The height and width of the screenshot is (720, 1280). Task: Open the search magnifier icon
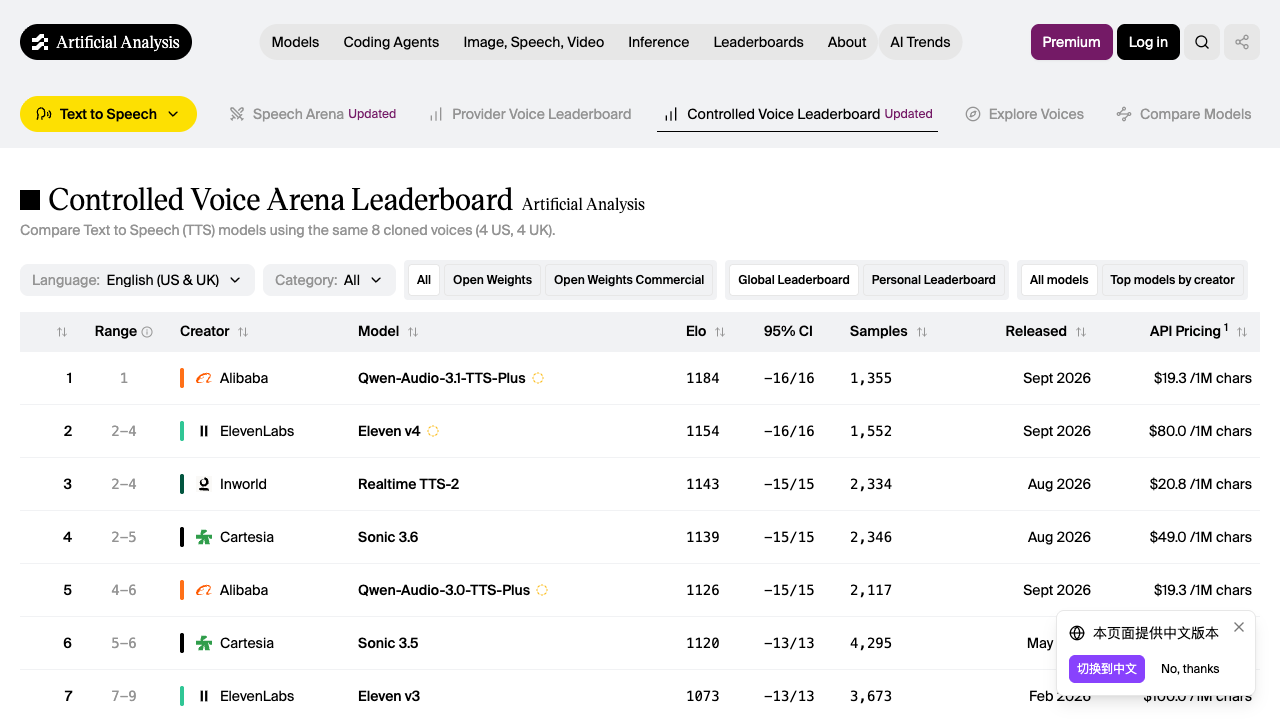pos(1202,42)
